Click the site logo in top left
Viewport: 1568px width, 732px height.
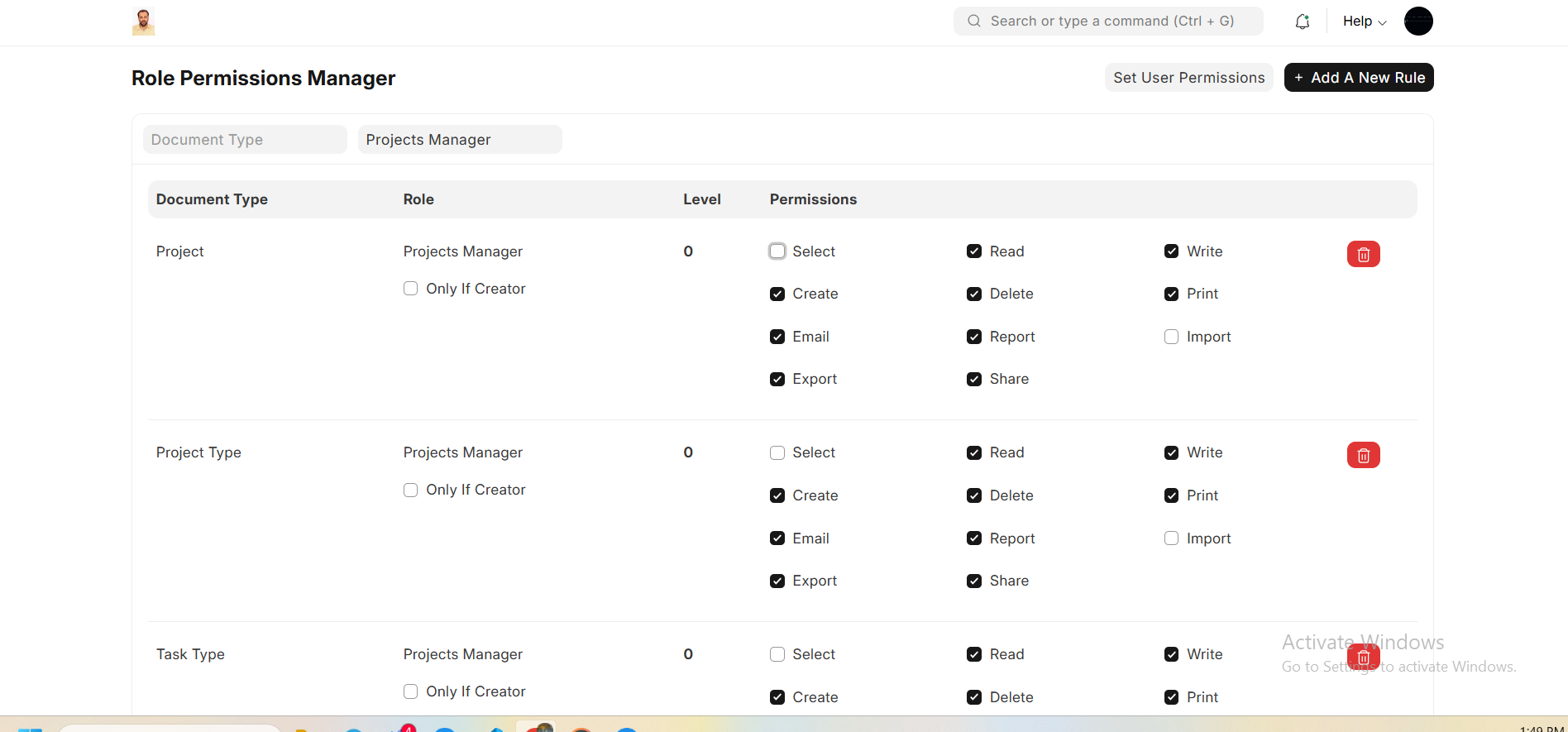pos(143,22)
